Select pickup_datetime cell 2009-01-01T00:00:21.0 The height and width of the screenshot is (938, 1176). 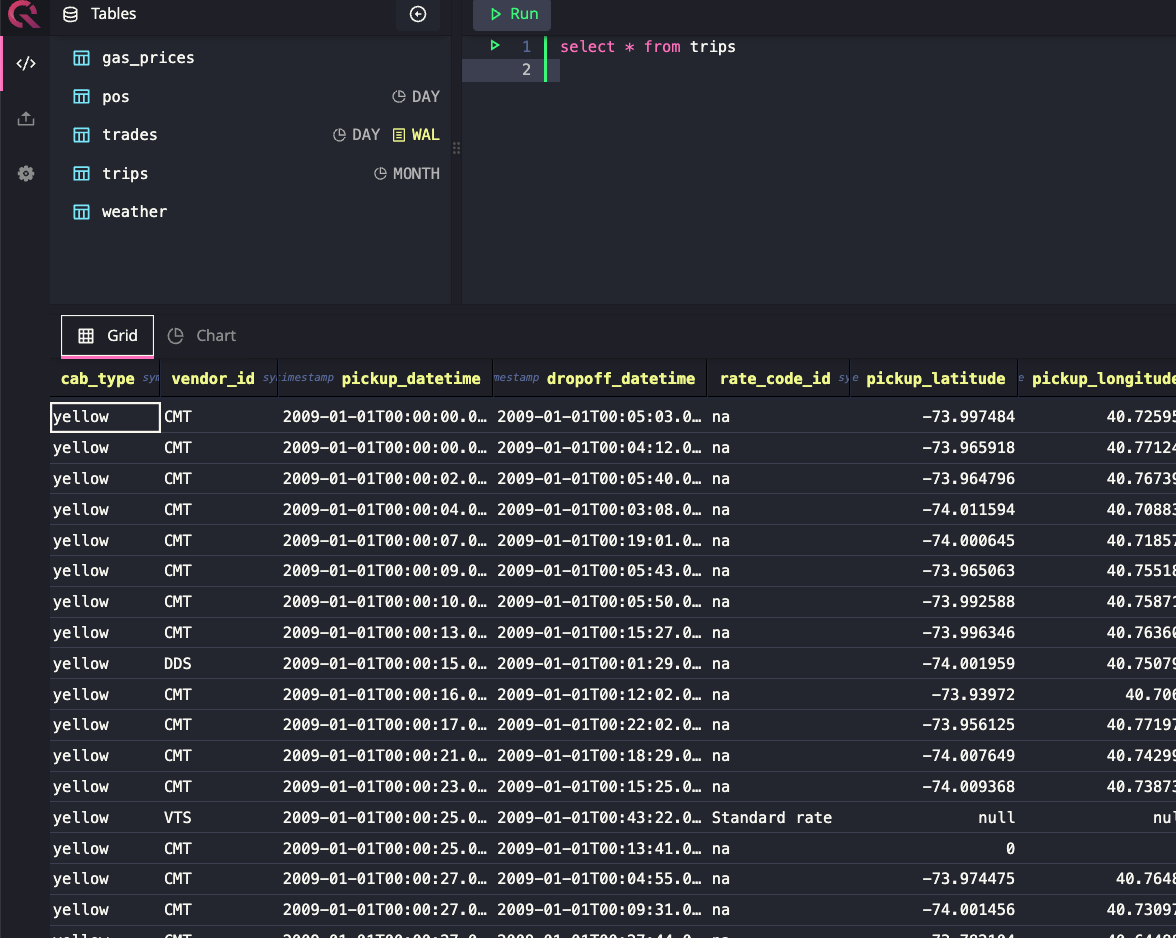385,756
